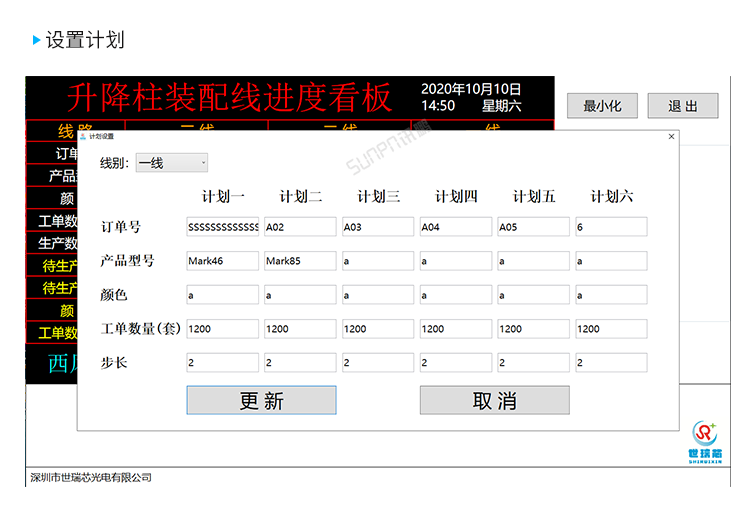
Task: Click 计划五 订单号 field containing A05
Action: 533,227
